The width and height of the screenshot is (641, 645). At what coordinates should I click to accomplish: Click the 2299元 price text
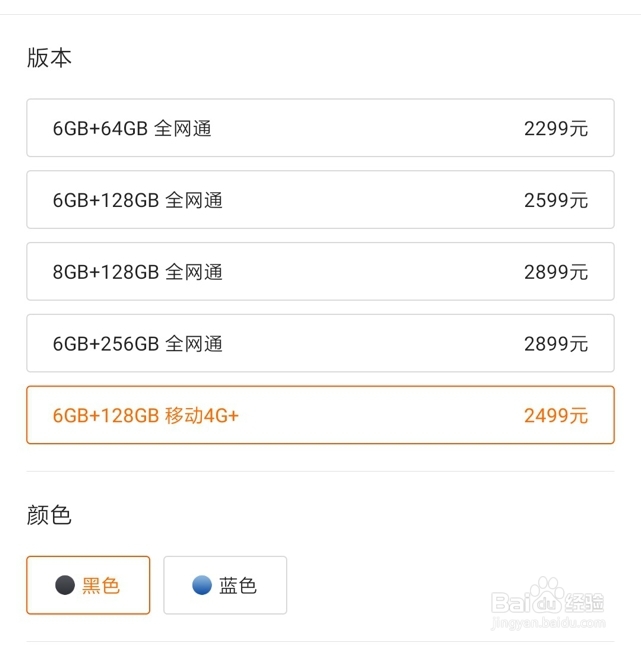pyautogui.click(x=556, y=128)
